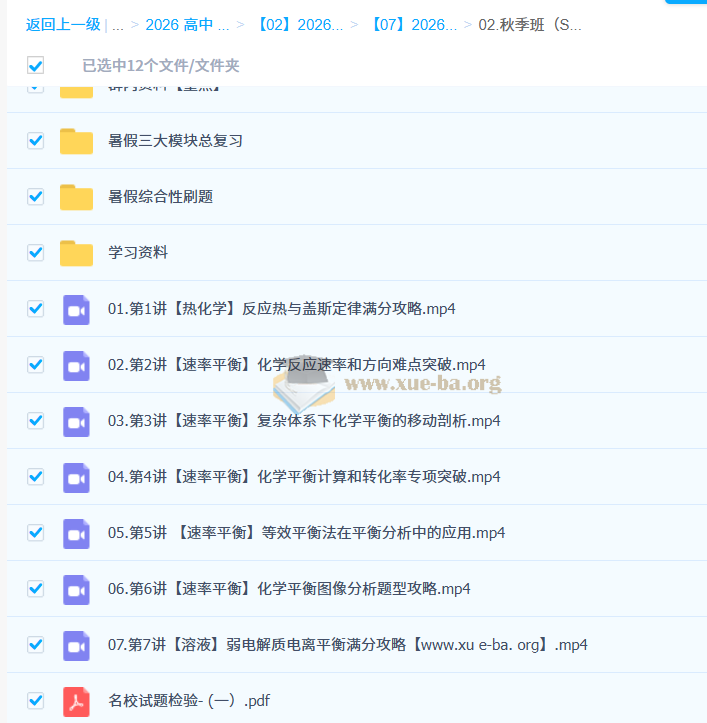Open the 2026 高中 breadcrumb folder
The height and width of the screenshot is (723, 707).
tap(187, 25)
